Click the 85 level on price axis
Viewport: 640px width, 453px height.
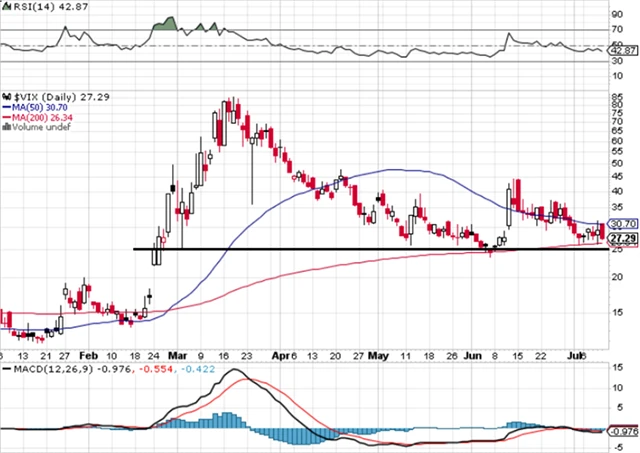point(616,97)
